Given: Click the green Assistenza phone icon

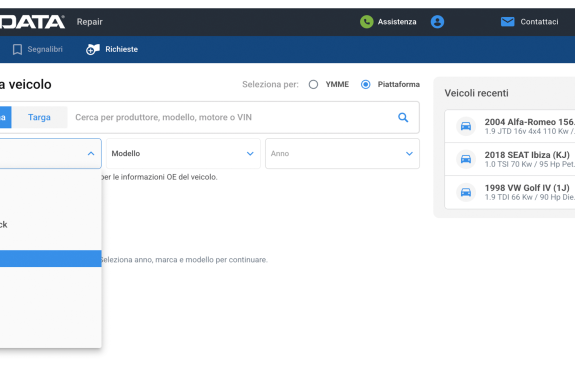Looking at the screenshot, I should click(366, 22).
